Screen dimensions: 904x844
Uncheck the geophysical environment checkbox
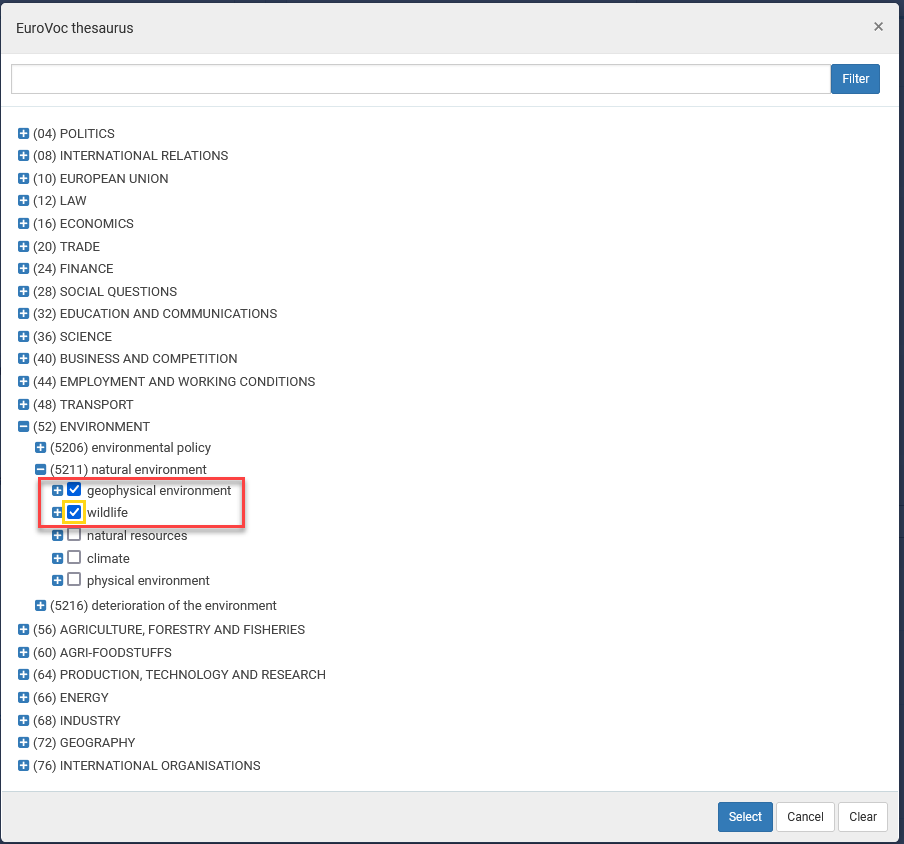(74, 489)
